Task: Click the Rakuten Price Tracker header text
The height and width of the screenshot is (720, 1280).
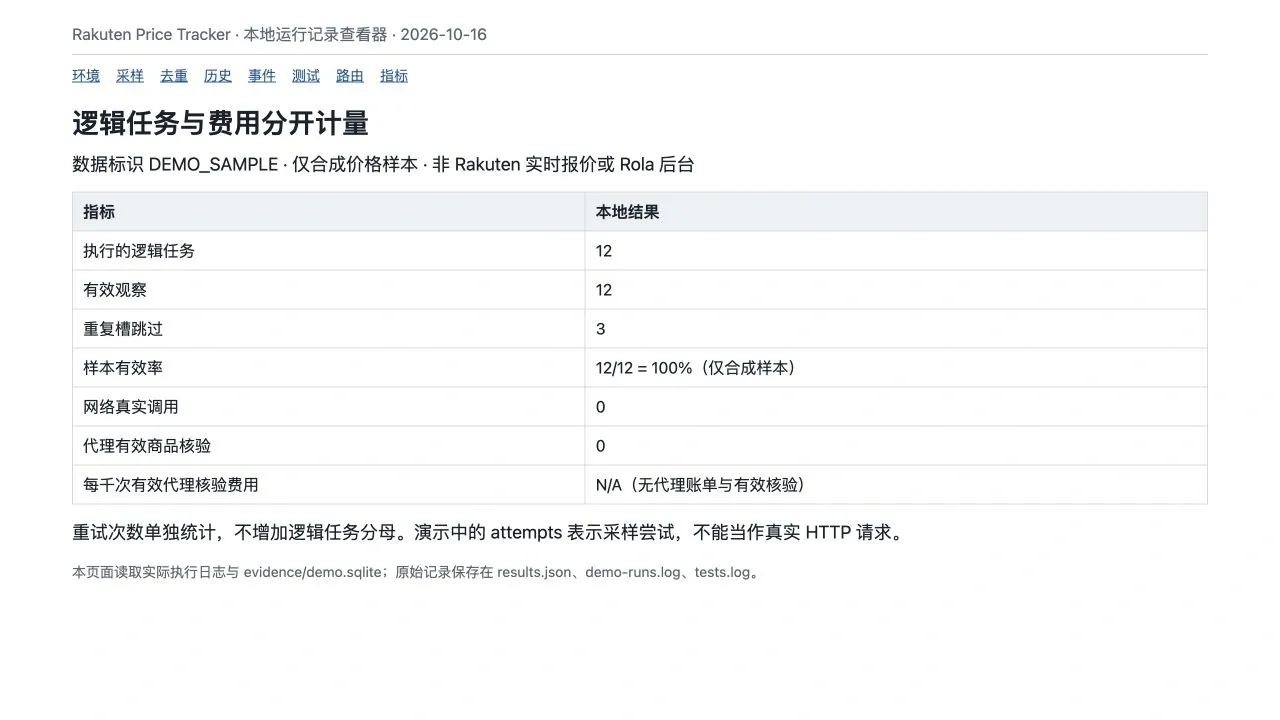Action: [x=151, y=34]
